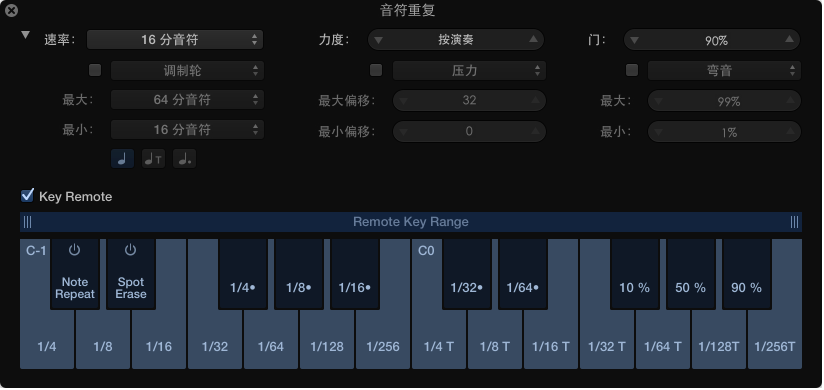The width and height of the screenshot is (824, 390).
Task: Click the dotted 1/8• black key
Action: (299, 274)
